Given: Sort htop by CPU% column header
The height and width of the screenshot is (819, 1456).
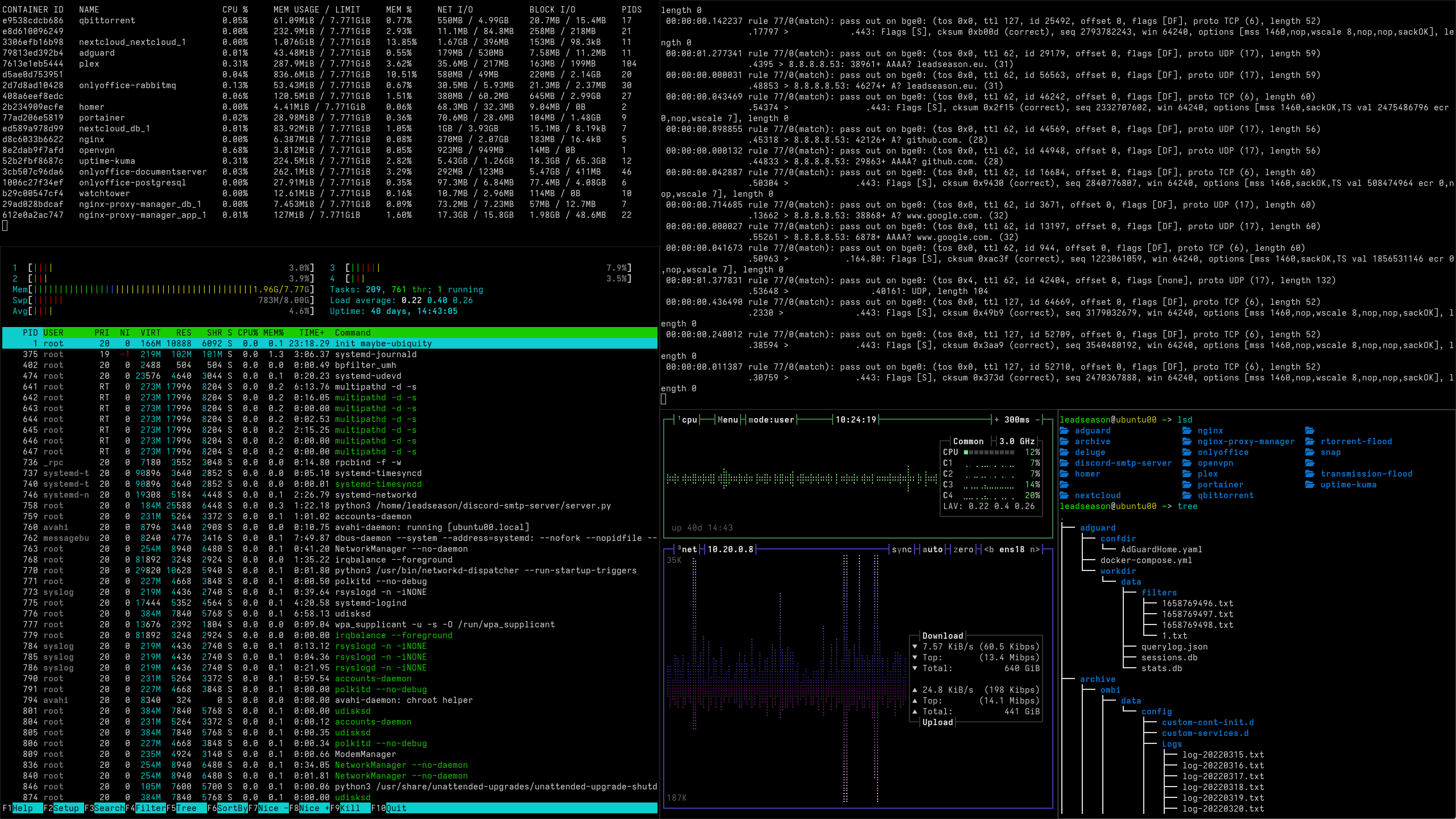Looking at the screenshot, I should point(247,333).
